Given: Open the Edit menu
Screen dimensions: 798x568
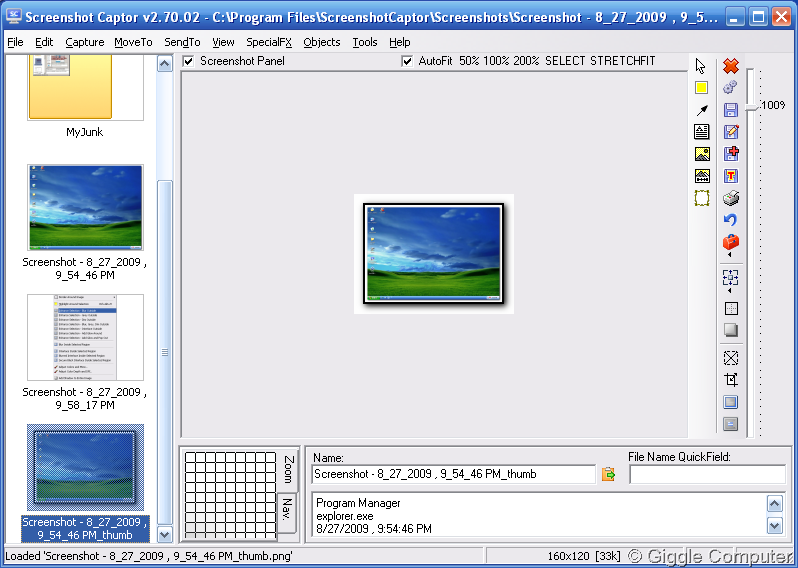Looking at the screenshot, I should pyautogui.click(x=44, y=42).
